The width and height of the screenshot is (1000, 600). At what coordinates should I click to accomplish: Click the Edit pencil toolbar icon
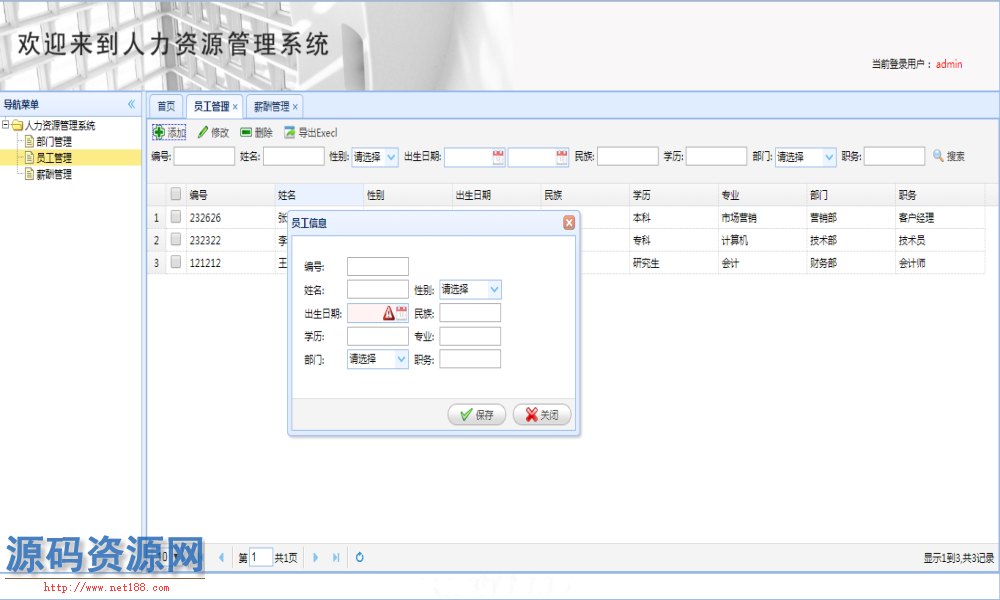[x=203, y=132]
